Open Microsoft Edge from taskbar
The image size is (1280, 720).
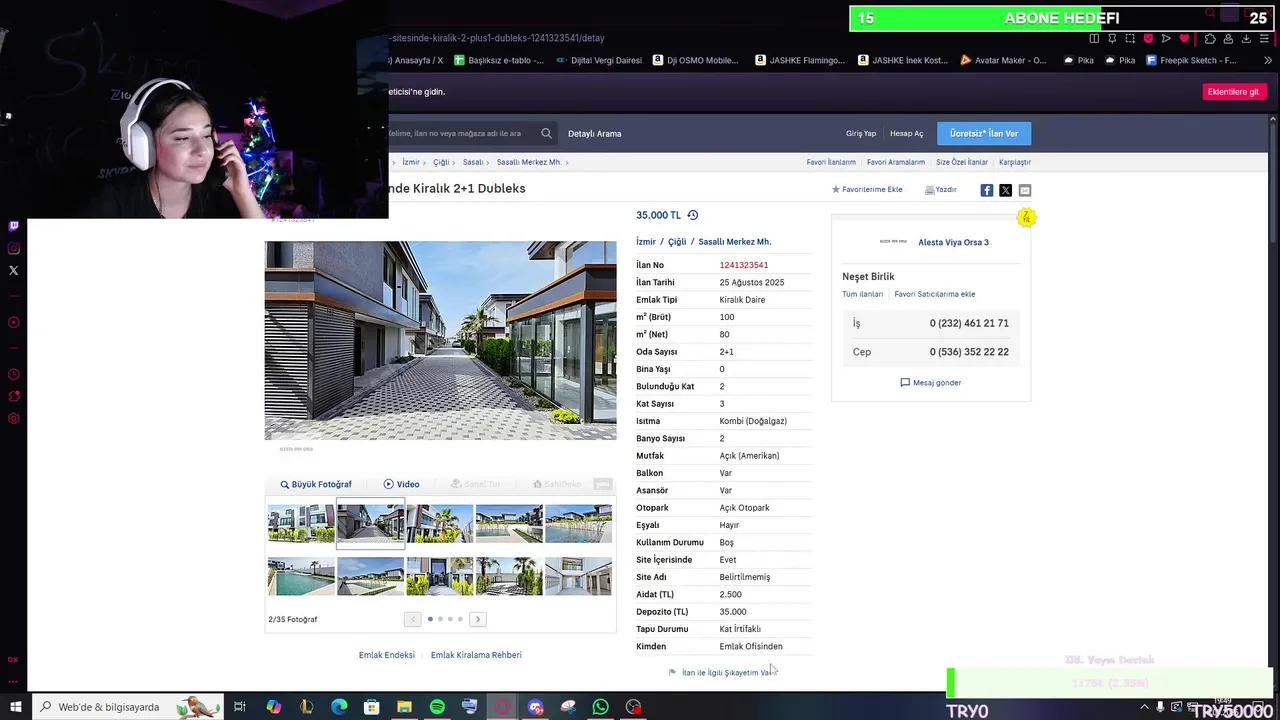point(339,707)
